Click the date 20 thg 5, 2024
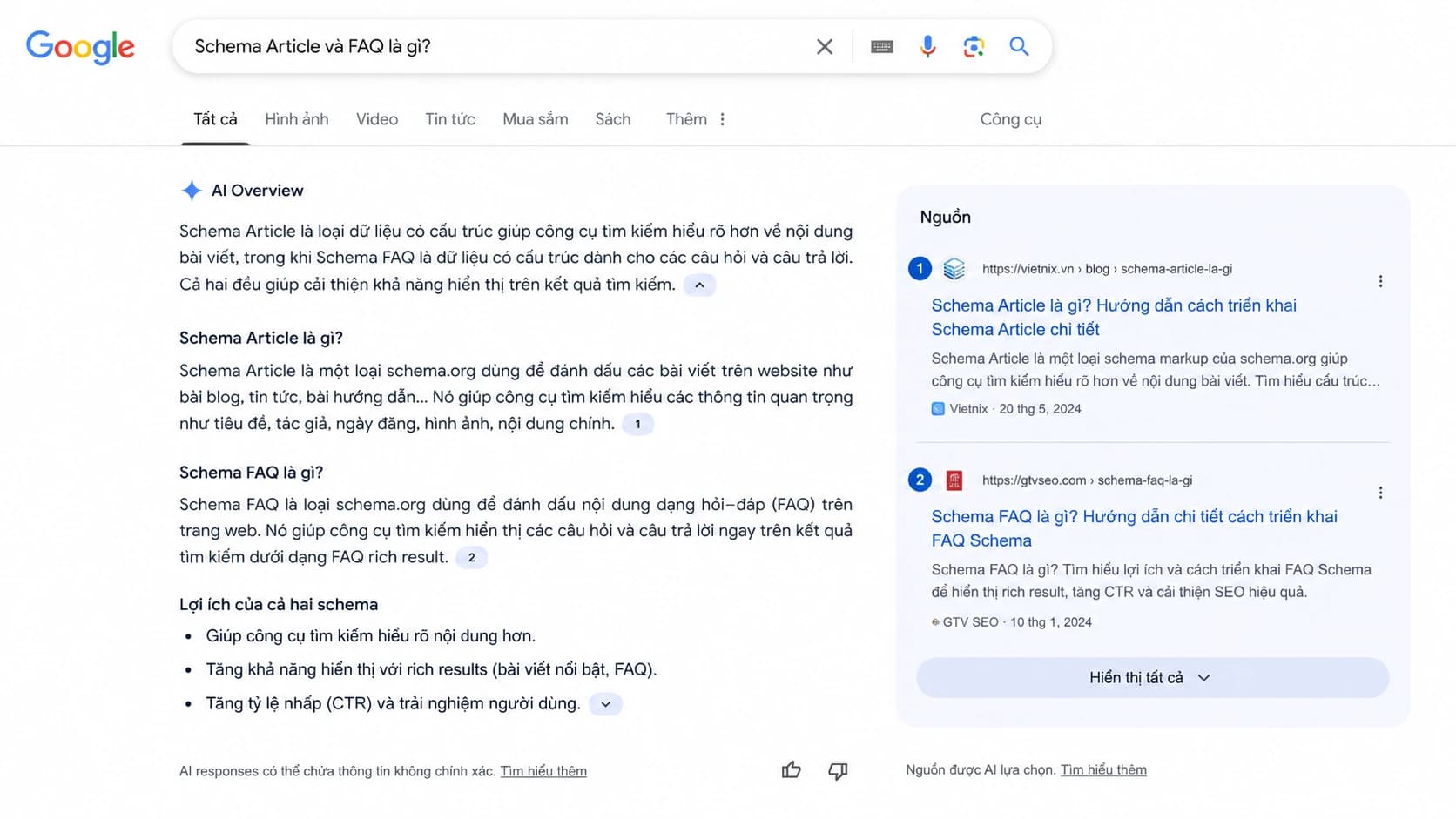This screenshot has width=1456, height=819. pos(1040,409)
